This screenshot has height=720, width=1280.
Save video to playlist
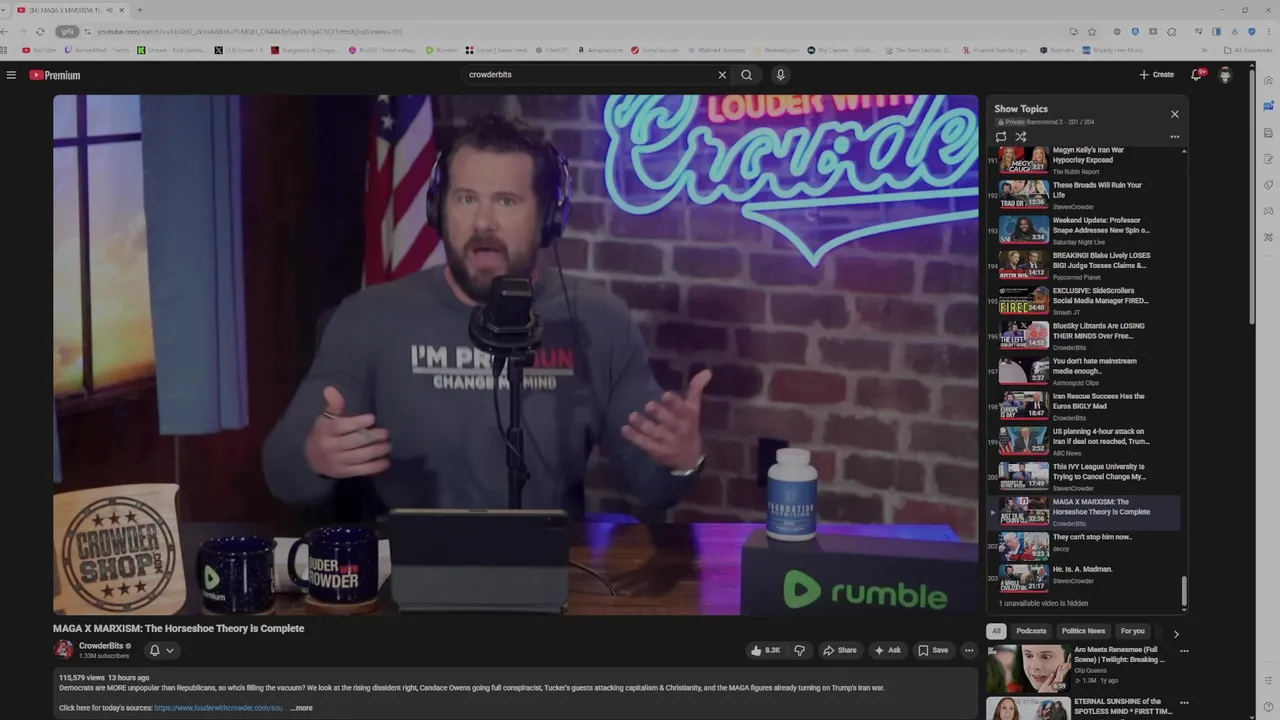coord(933,650)
